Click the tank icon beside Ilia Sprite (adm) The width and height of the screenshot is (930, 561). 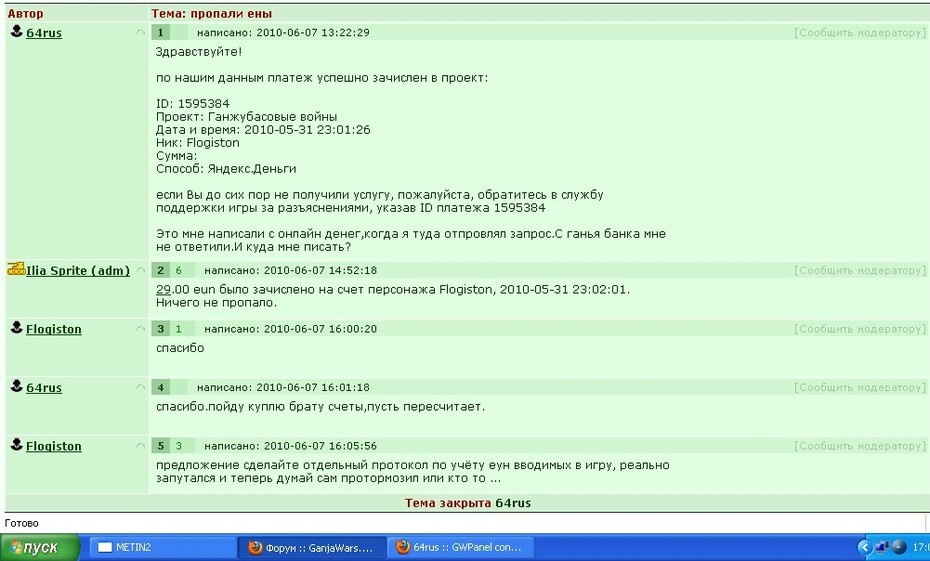[16, 269]
